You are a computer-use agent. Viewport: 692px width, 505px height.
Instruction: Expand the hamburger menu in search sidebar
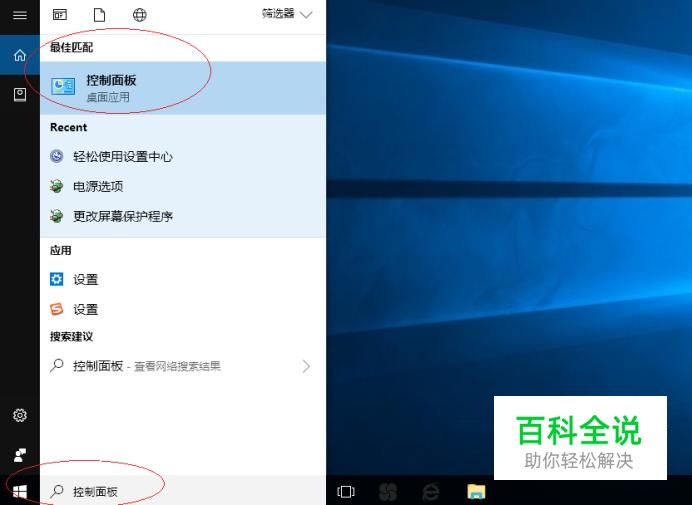(19, 15)
